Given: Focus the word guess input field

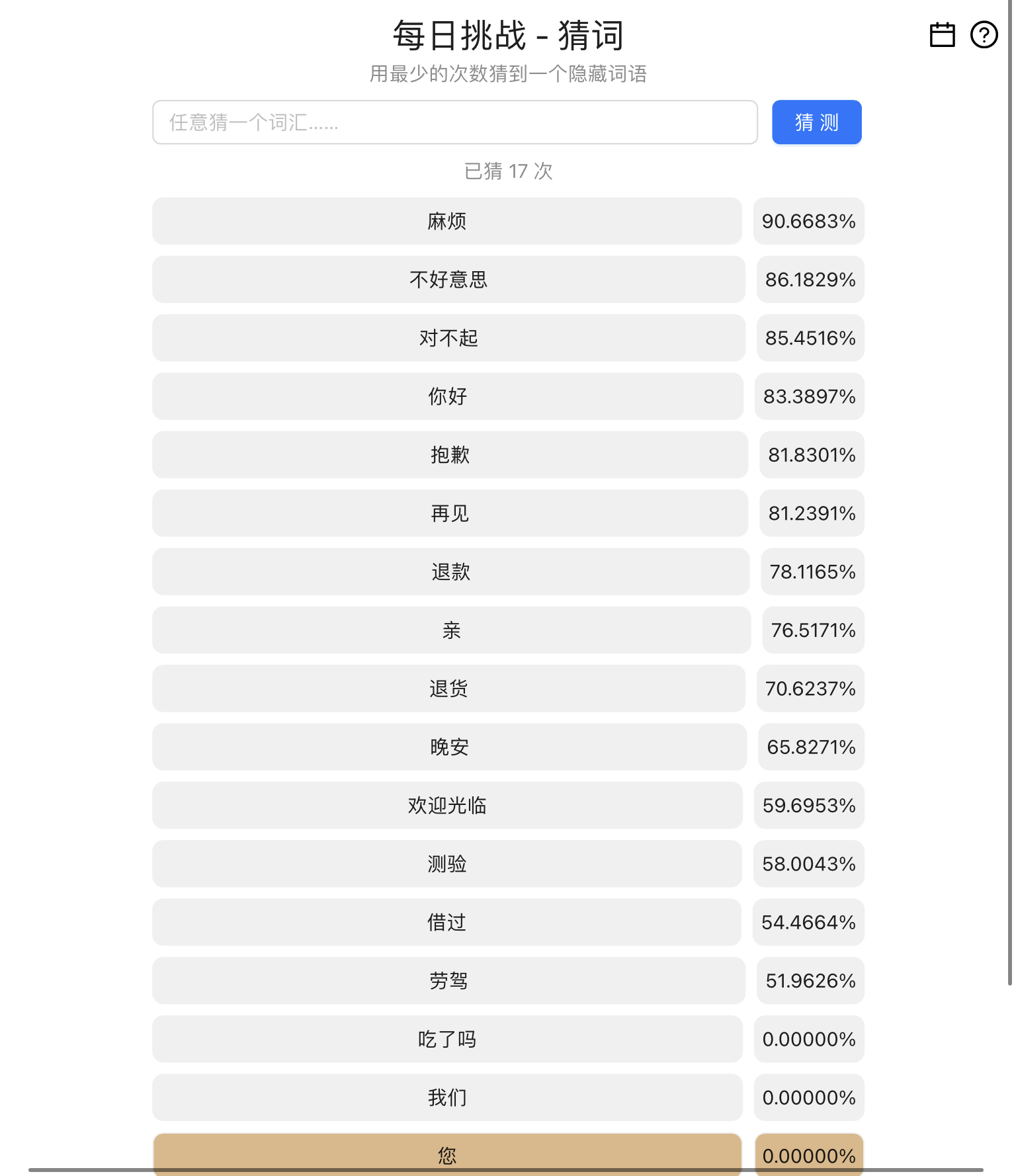Looking at the screenshot, I should point(454,122).
